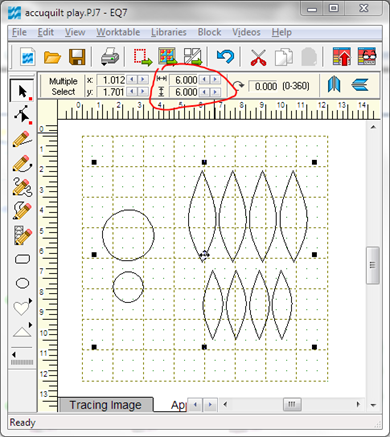Click the horizontal scrollbar right arrow
The image size is (390, 437).
point(358,404)
